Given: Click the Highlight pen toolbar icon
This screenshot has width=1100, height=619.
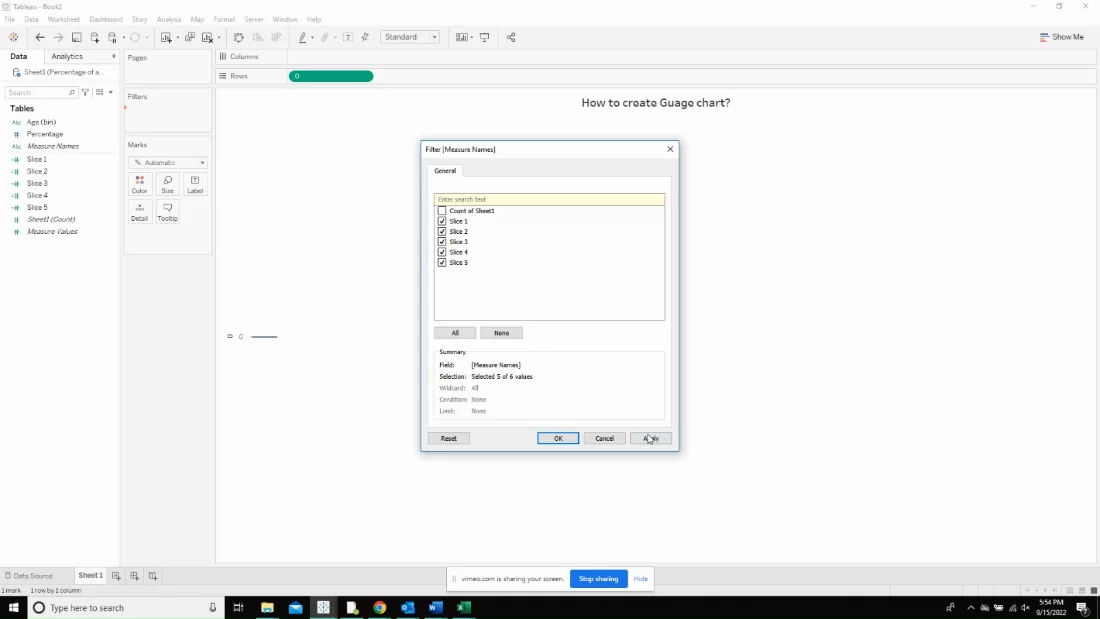Looking at the screenshot, I should tap(302, 37).
